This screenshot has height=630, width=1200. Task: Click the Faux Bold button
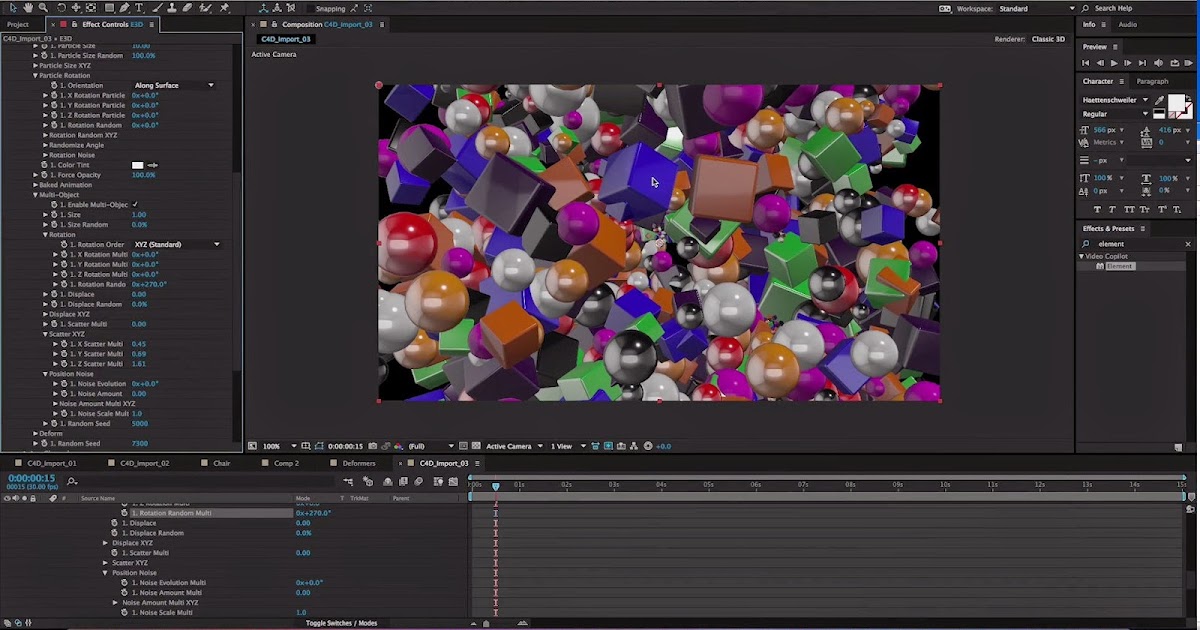[x=1098, y=209]
